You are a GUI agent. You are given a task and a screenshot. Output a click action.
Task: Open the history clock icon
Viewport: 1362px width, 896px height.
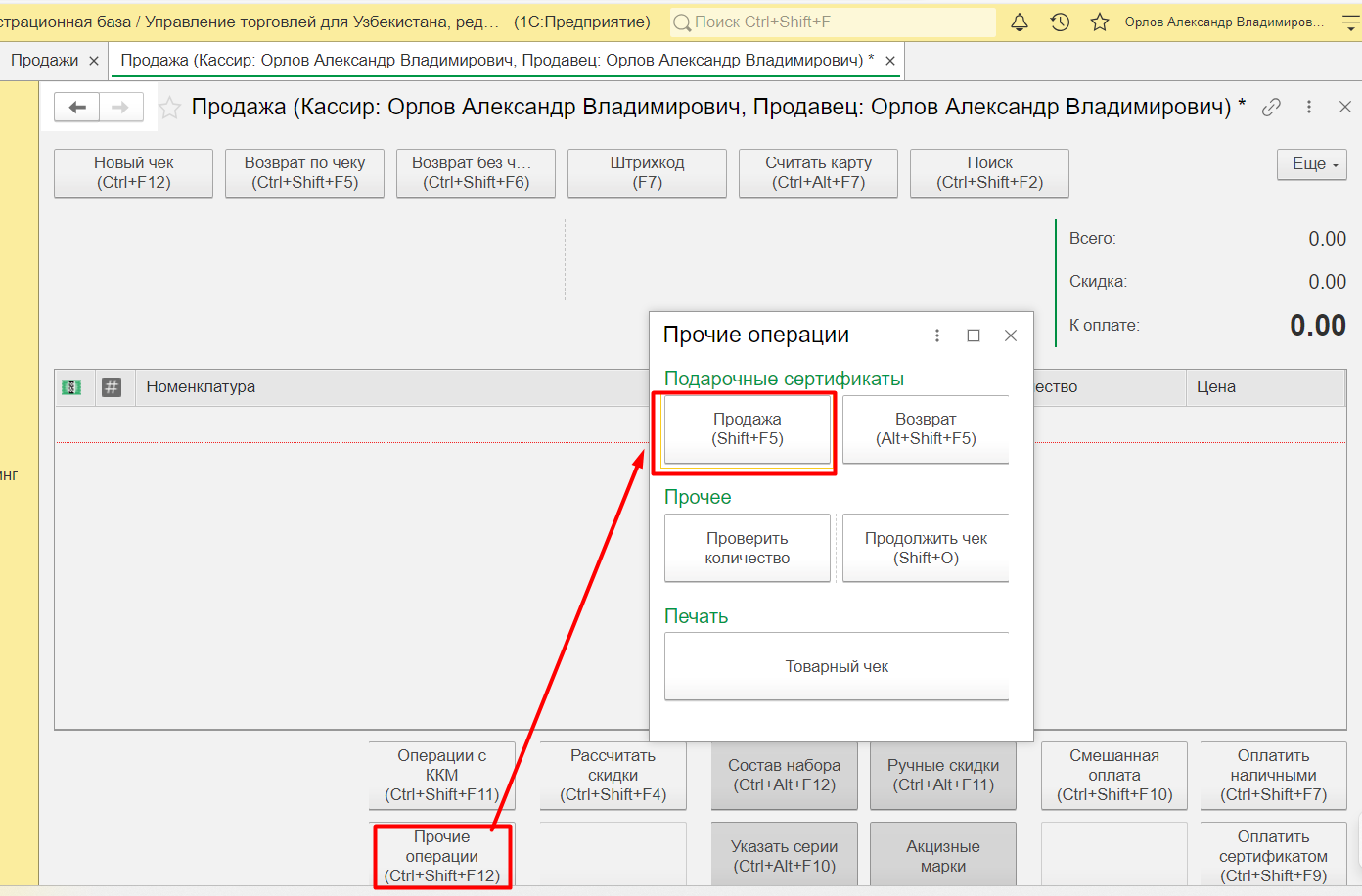point(1060,22)
